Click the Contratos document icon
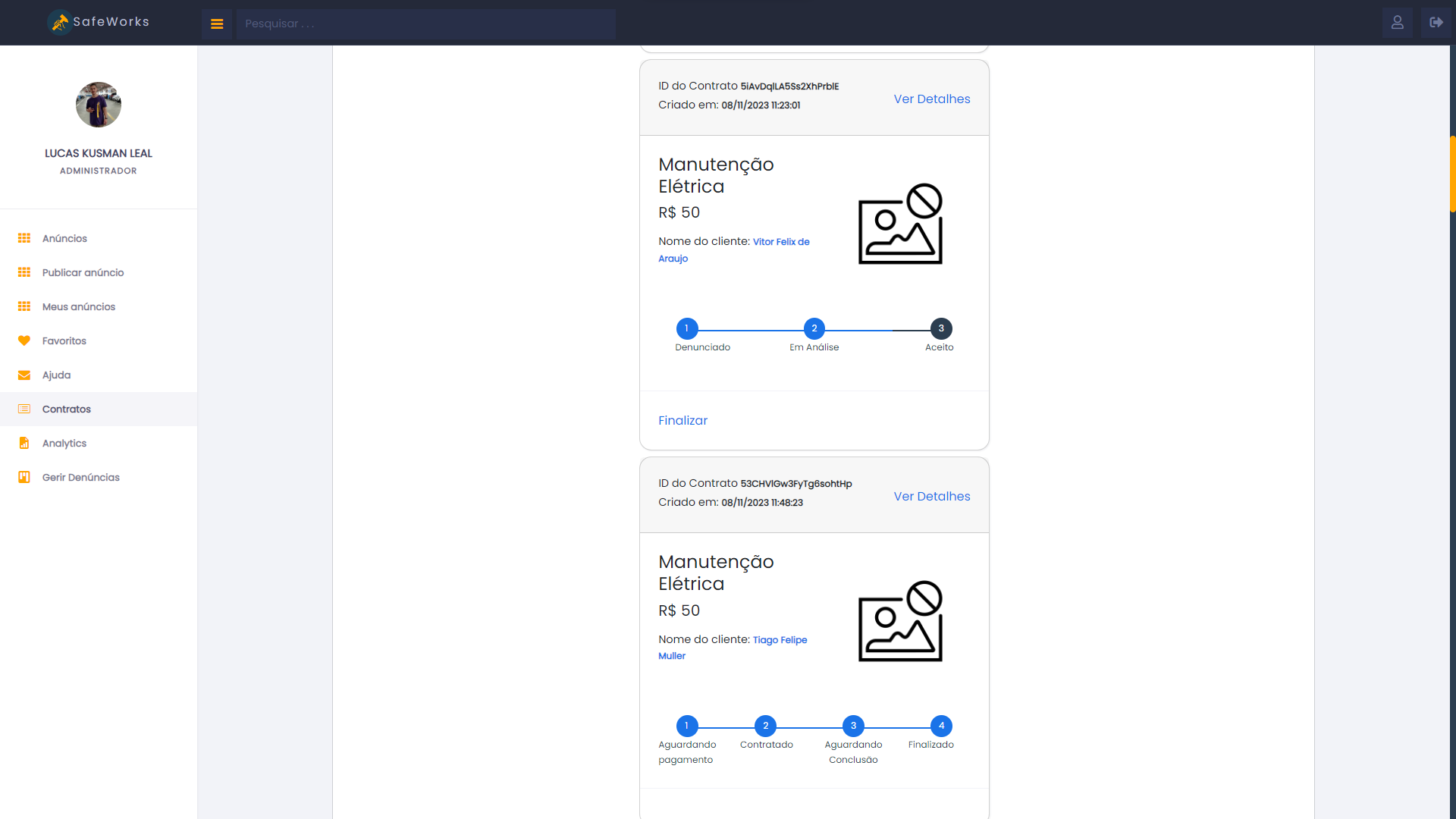This screenshot has width=1456, height=819. click(x=24, y=408)
